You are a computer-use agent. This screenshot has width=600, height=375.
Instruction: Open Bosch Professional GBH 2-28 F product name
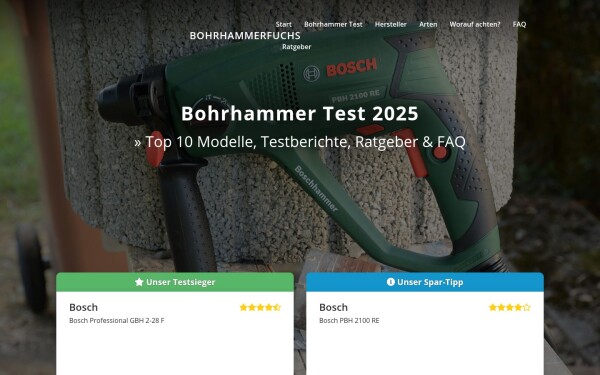[117, 320]
